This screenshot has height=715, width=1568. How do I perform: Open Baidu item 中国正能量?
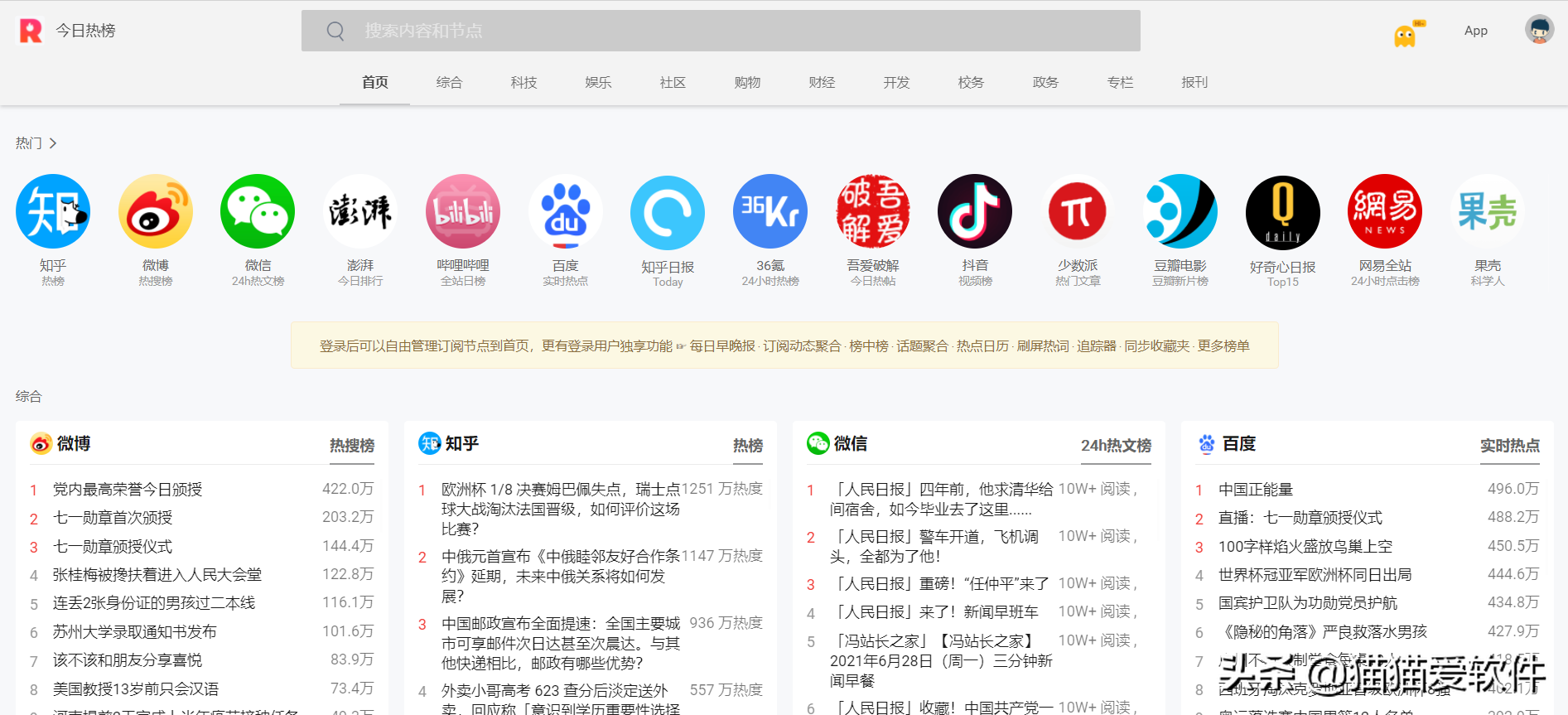pyautogui.click(x=1256, y=490)
